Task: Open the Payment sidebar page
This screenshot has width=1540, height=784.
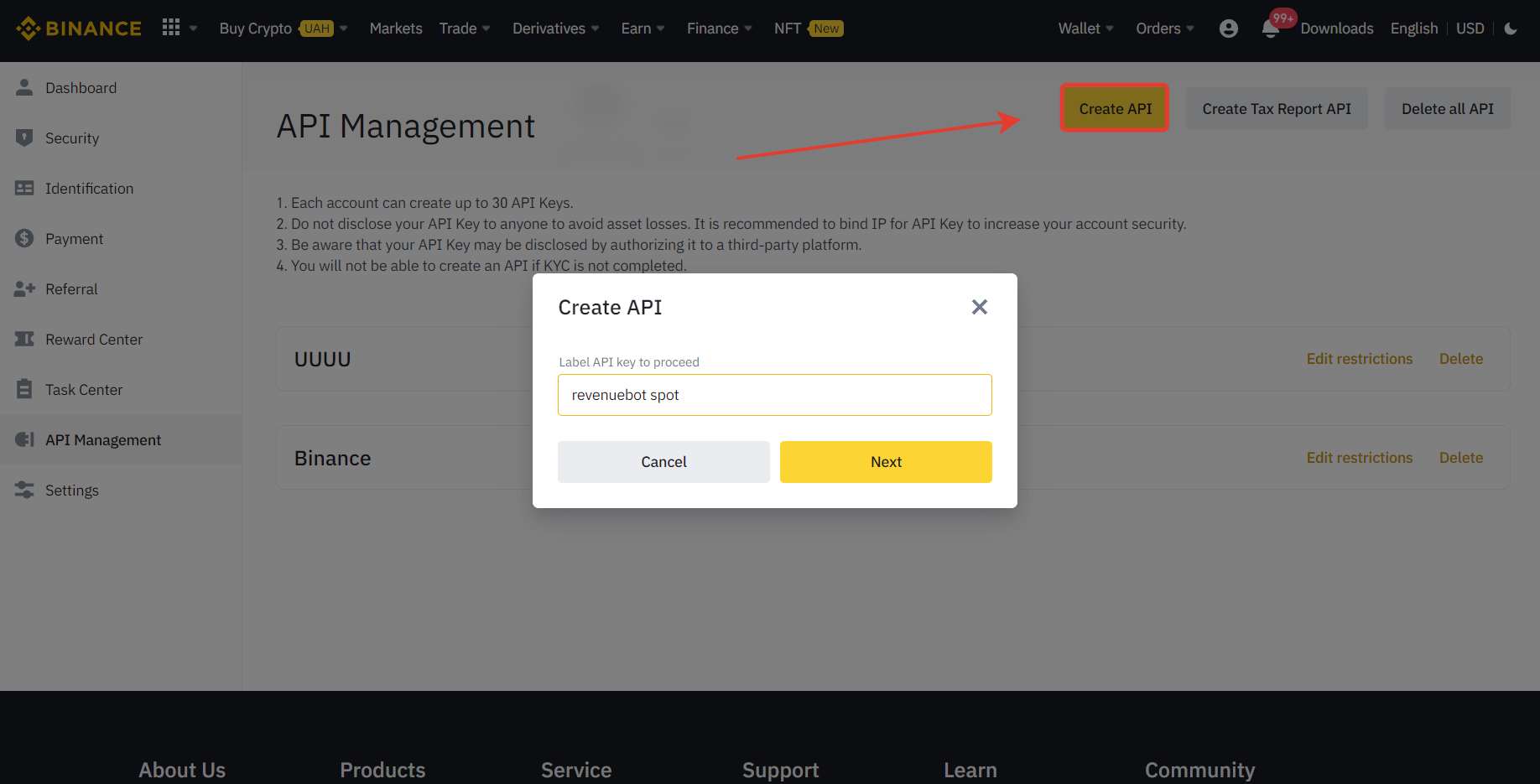Action: (121, 238)
